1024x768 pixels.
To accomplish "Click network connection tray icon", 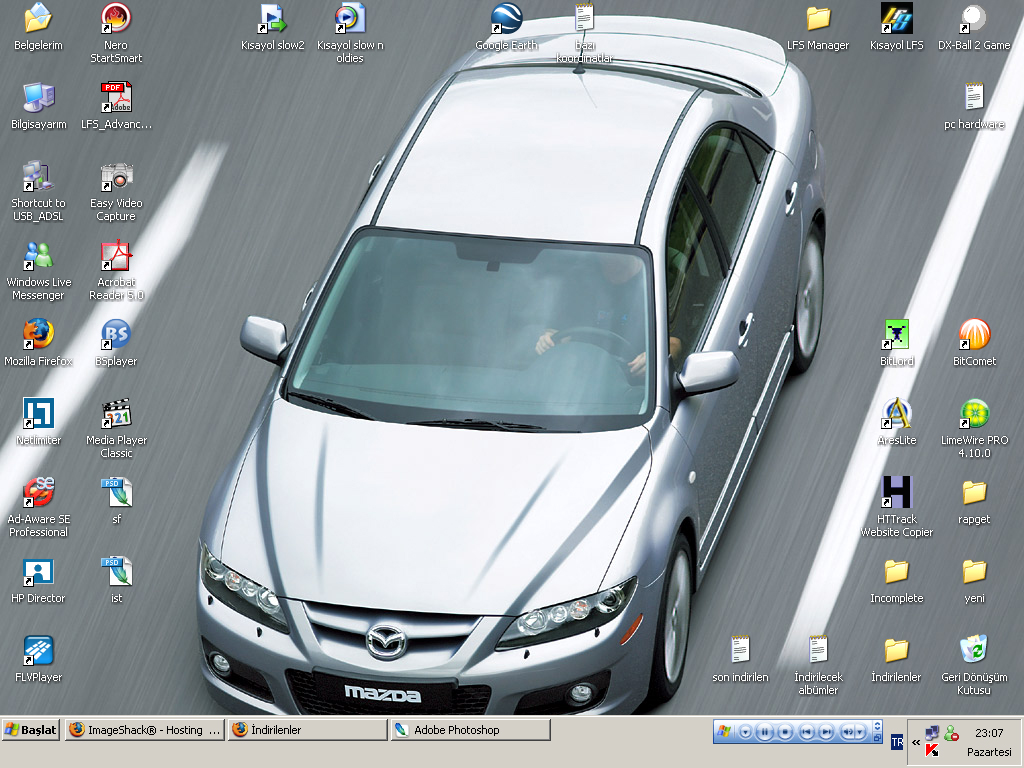I will [932, 733].
